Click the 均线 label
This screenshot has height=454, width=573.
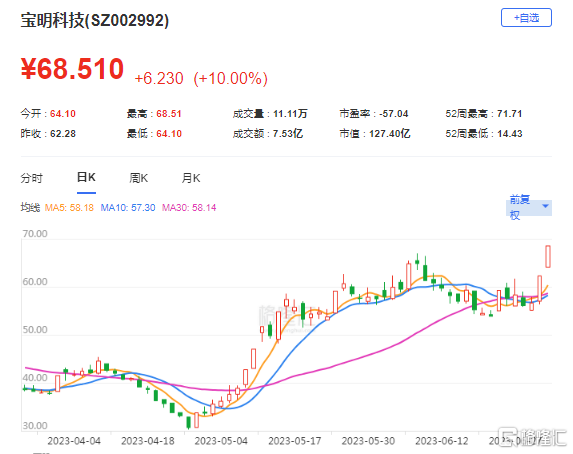(30, 208)
